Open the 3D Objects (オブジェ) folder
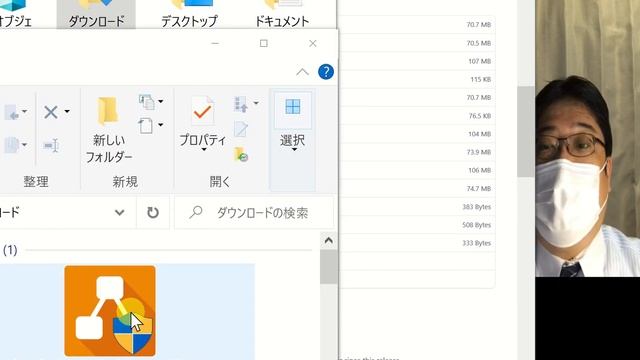Screen dimensions: 640x360 [16, 14]
